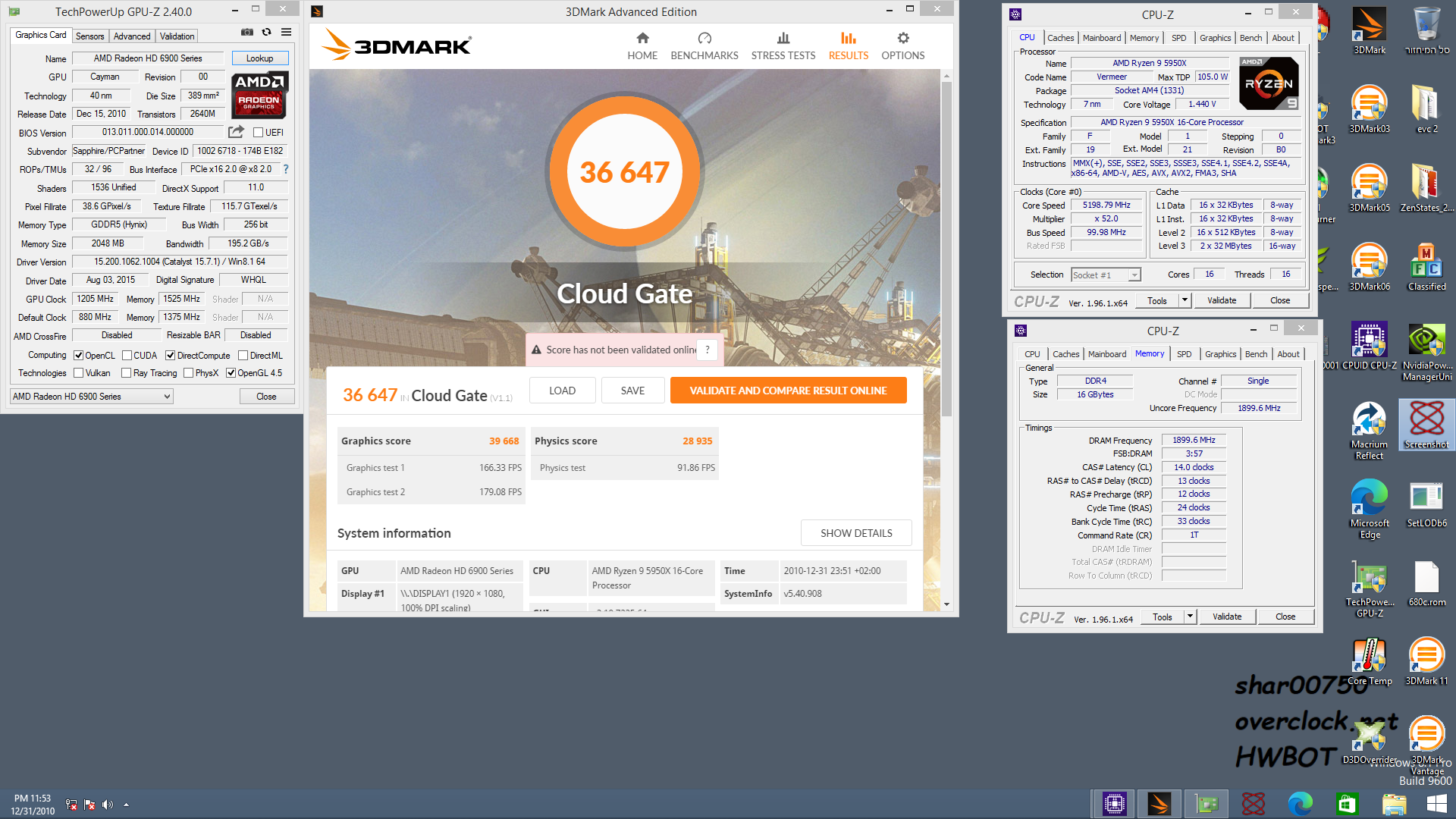Screen dimensions: 1456x819
Task: Switch to the Validation tab in GPU-Z
Action: [x=177, y=36]
